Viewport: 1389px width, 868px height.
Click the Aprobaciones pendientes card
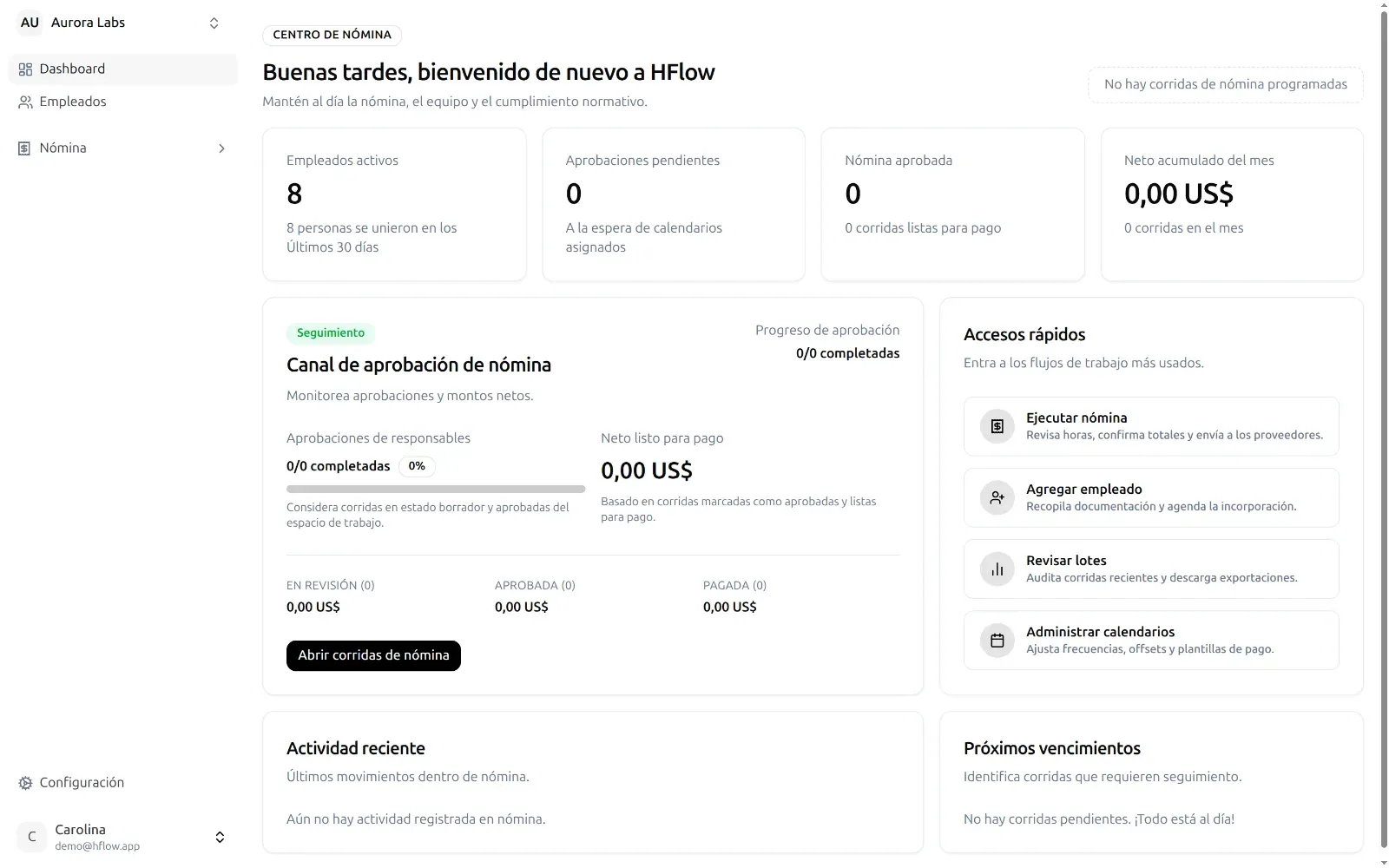674,205
